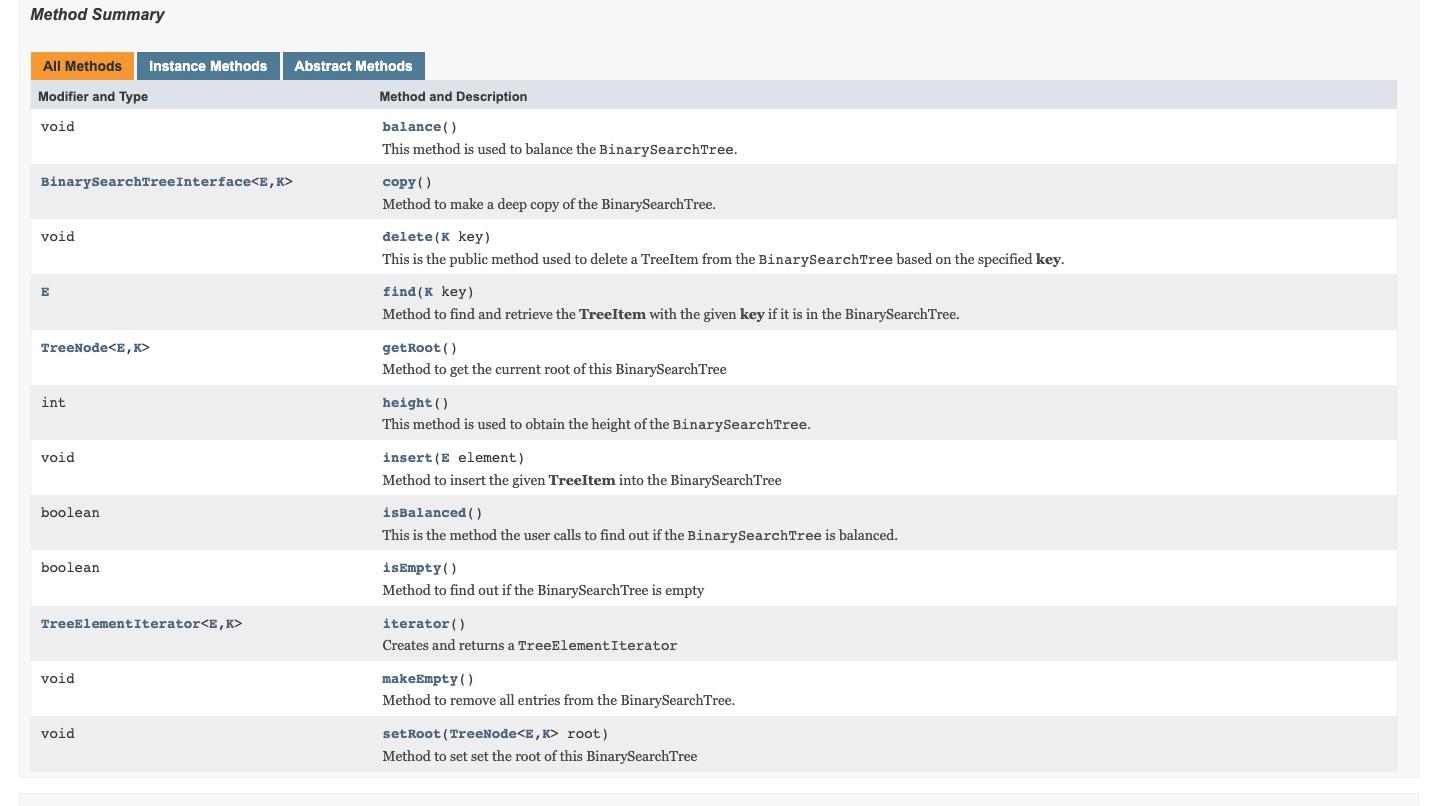This screenshot has width=1438, height=806.
Task: Switch to the Abstract Methods tab
Action: (353, 66)
